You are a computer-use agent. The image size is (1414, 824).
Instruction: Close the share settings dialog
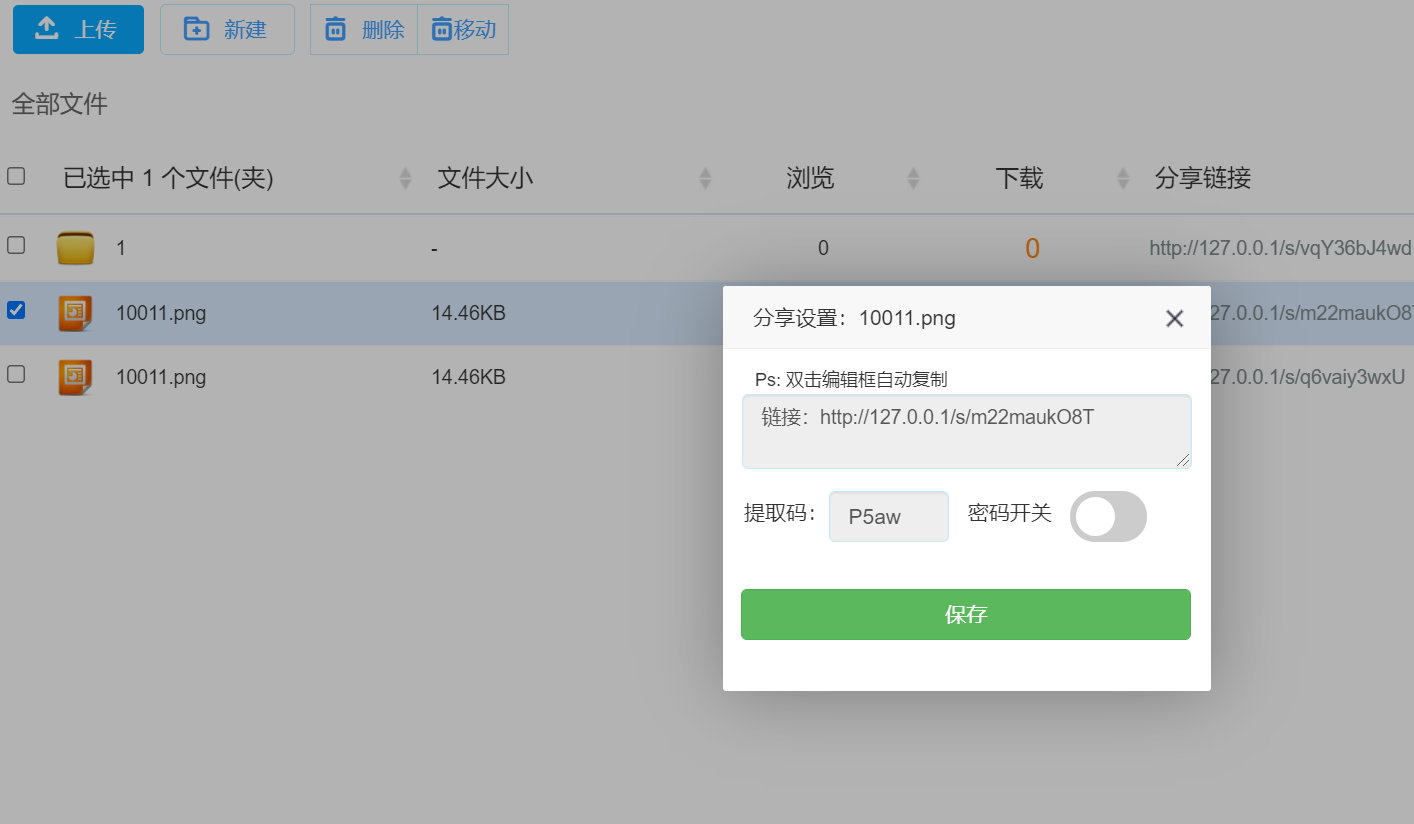tap(1174, 318)
